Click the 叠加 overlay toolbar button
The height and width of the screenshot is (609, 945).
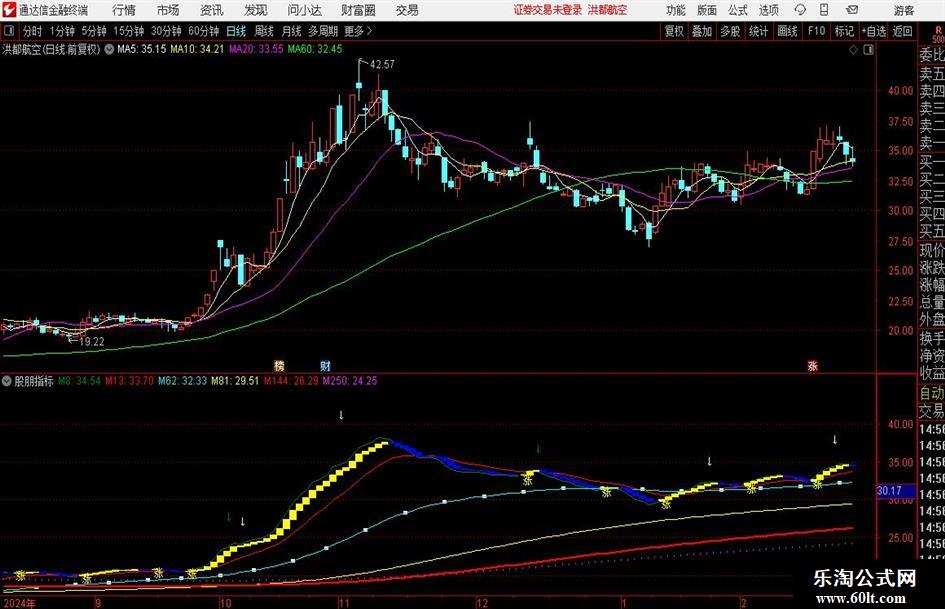tap(702, 31)
